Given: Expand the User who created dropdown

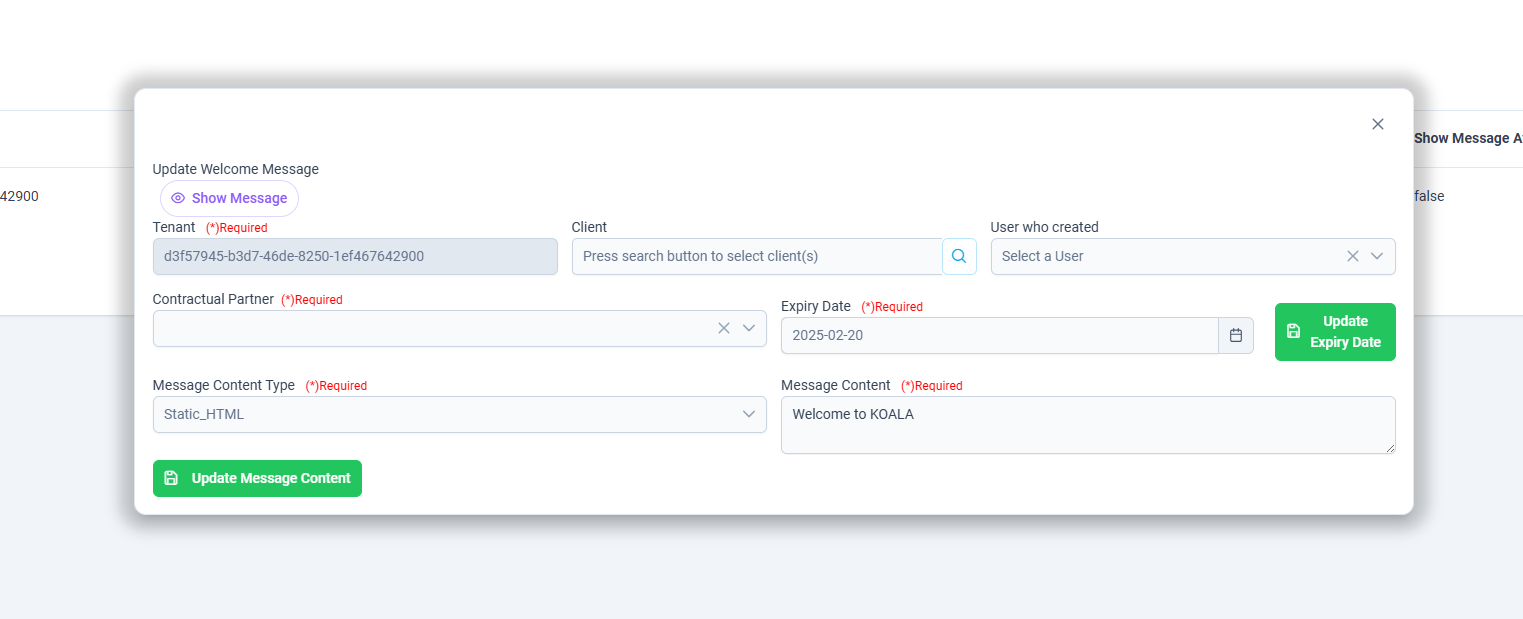Looking at the screenshot, I should (x=1377, y=256).
